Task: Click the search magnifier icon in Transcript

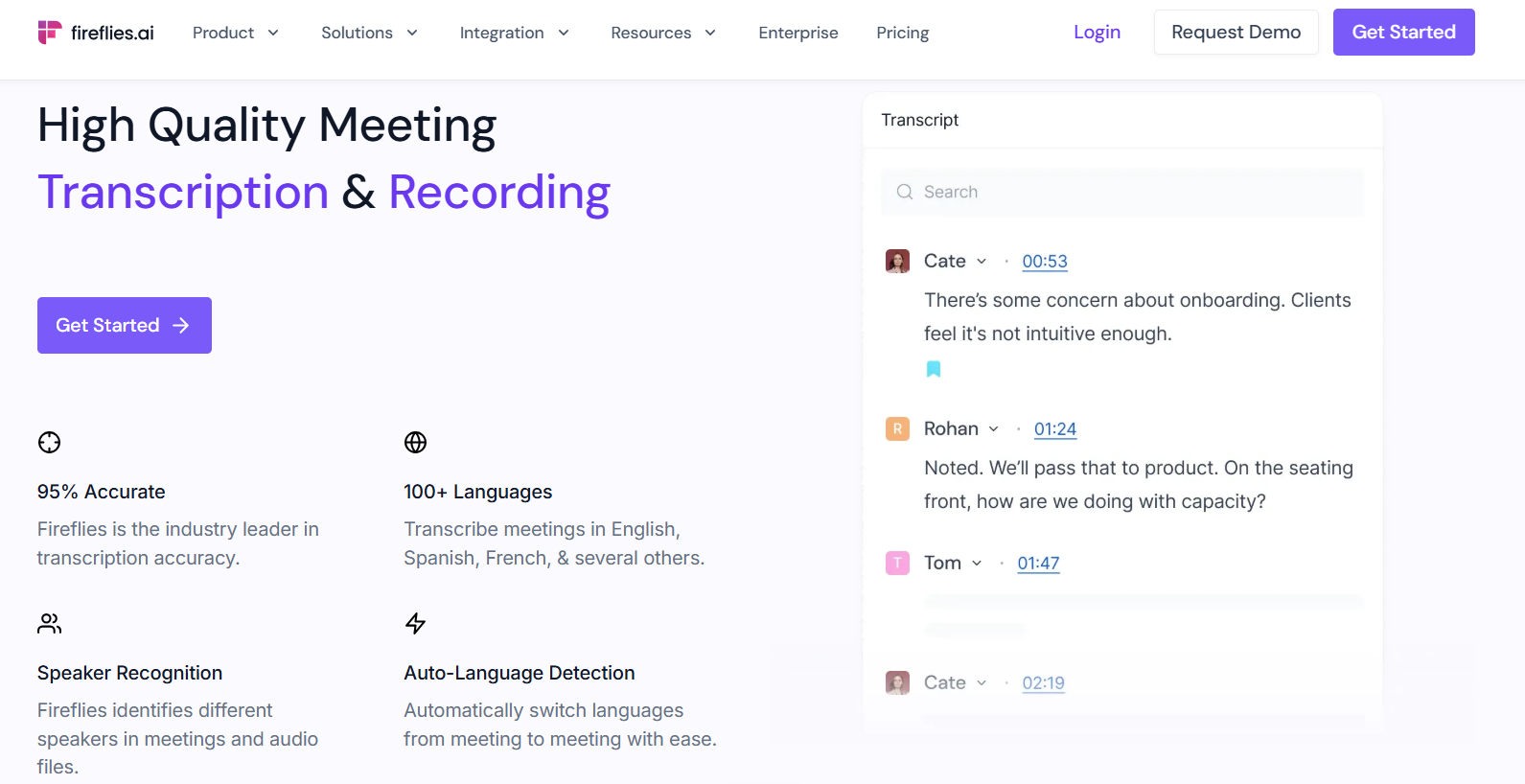Action: [904, 192]
